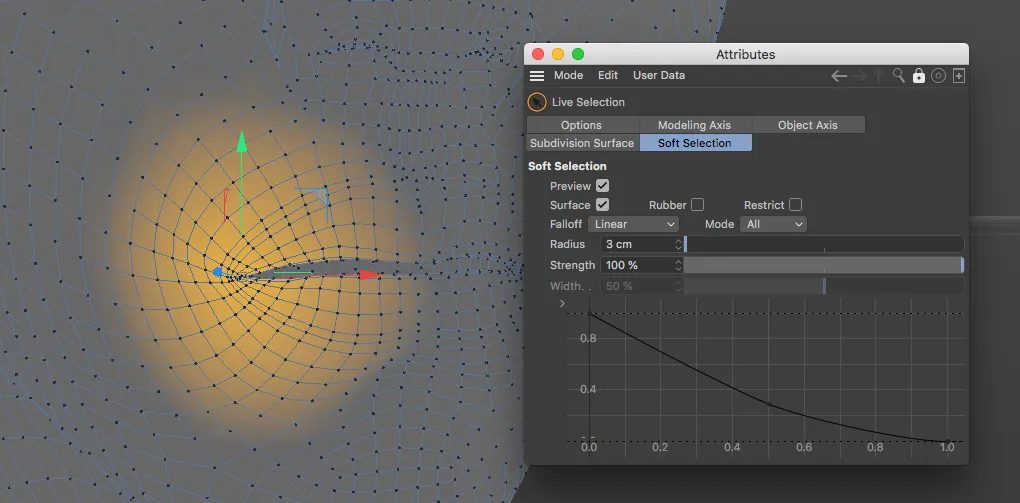Open the Subdivision Surface tab
Viewport: 1020px width, 503px height.
582,143
